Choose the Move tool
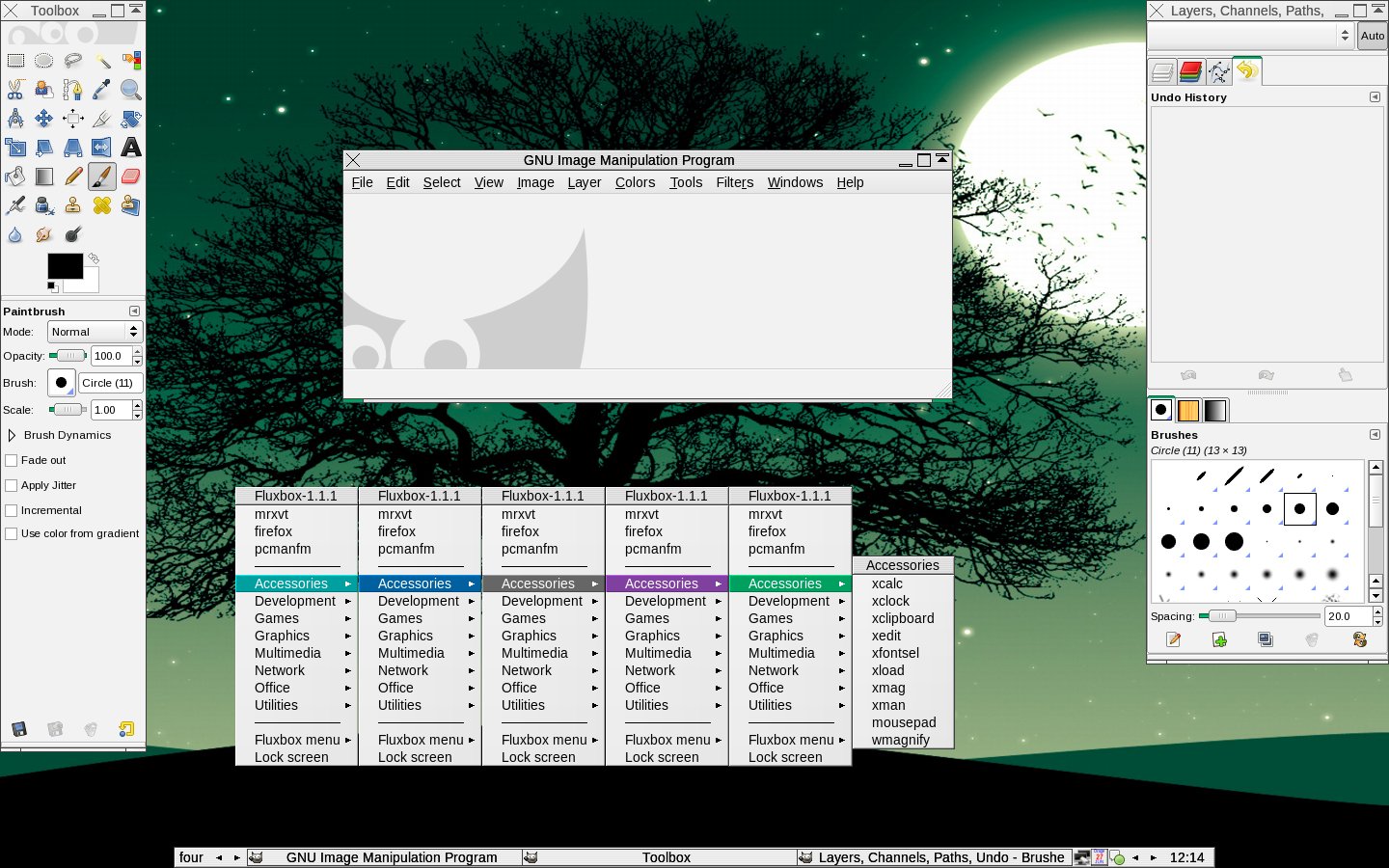The width and height of the screenshot is (1389, 868). coord(44,119)
